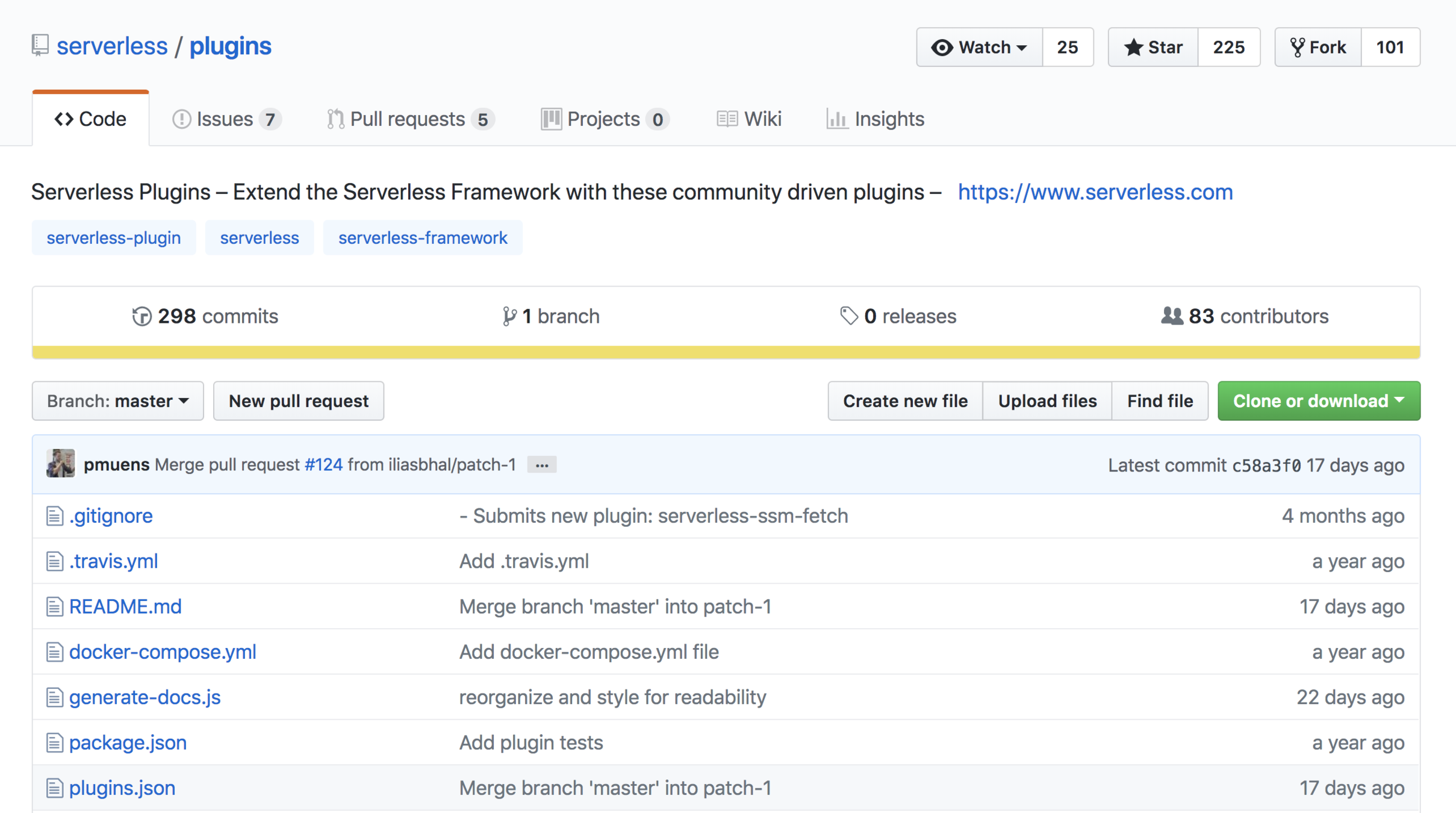The width and height of the screenshot is (1456, 813).
Task: Go to the Insights tab
Action: (x=876, y=119)
